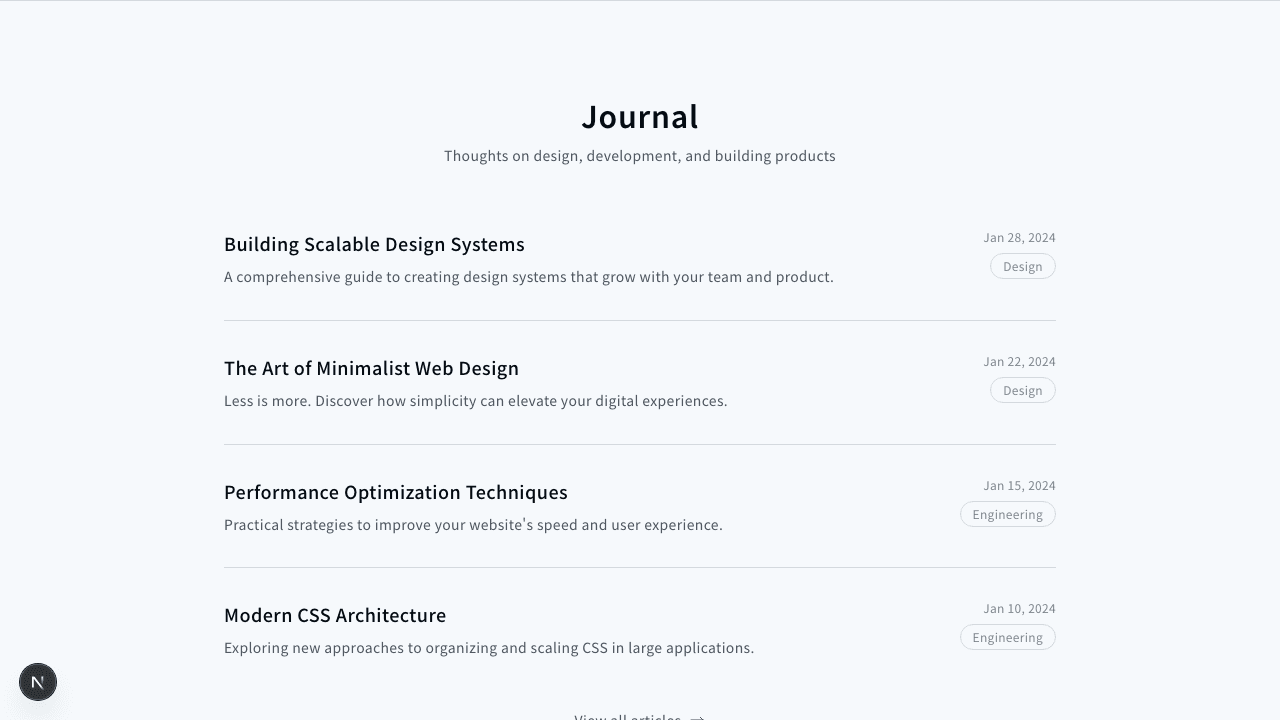Select the Engineering tag on Performance Optimization Techniques

click(1007, 515)
